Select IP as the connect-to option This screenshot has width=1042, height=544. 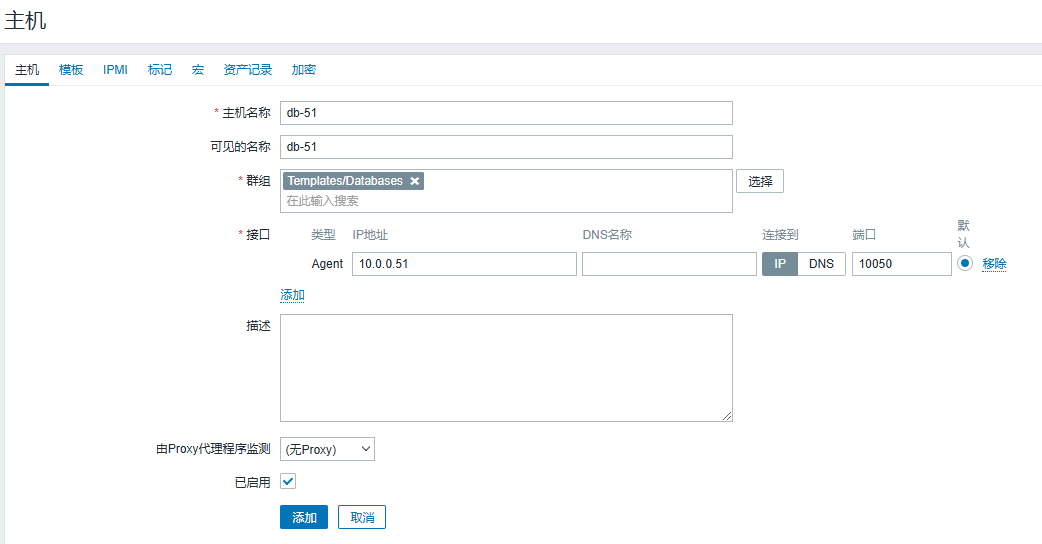pyautogui.click(x=780, y=264)
